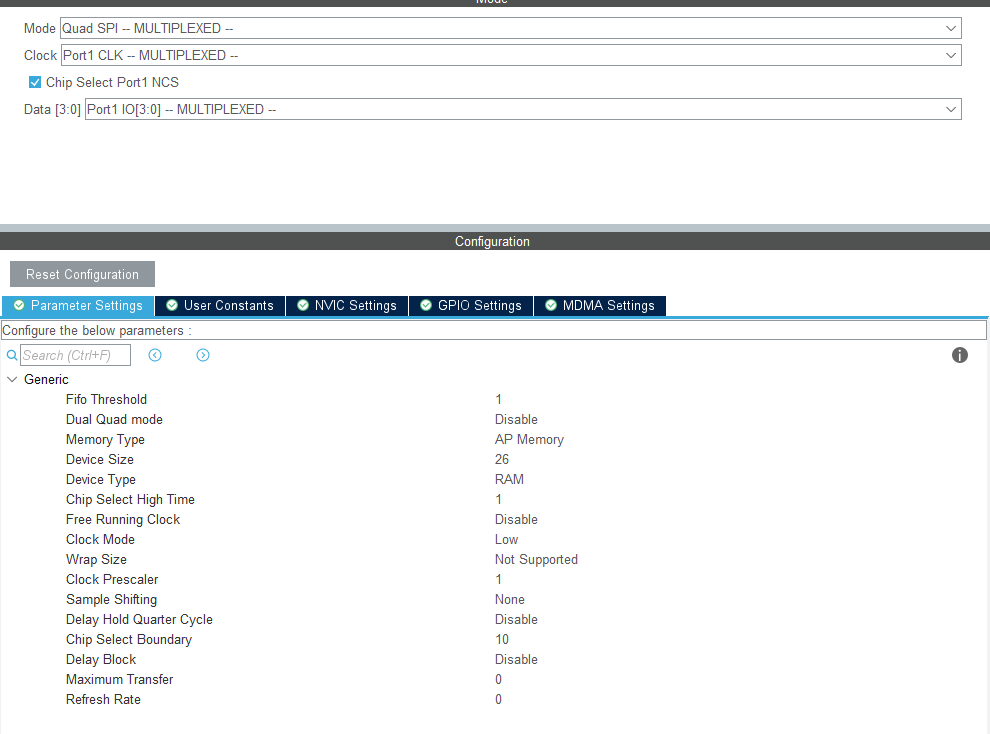The width and height of the screenshot is (990, 734).
Task: Click Sample Shifting value None
Action: coord(510,600)
